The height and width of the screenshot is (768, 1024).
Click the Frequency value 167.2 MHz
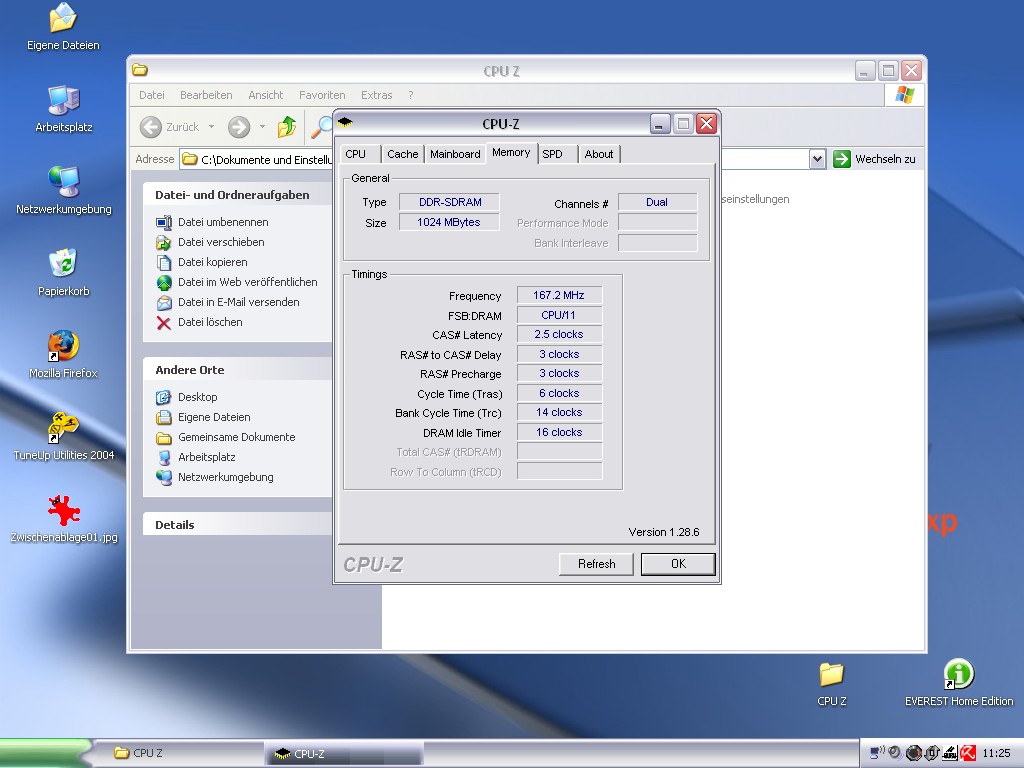click(x=559, y=295)
